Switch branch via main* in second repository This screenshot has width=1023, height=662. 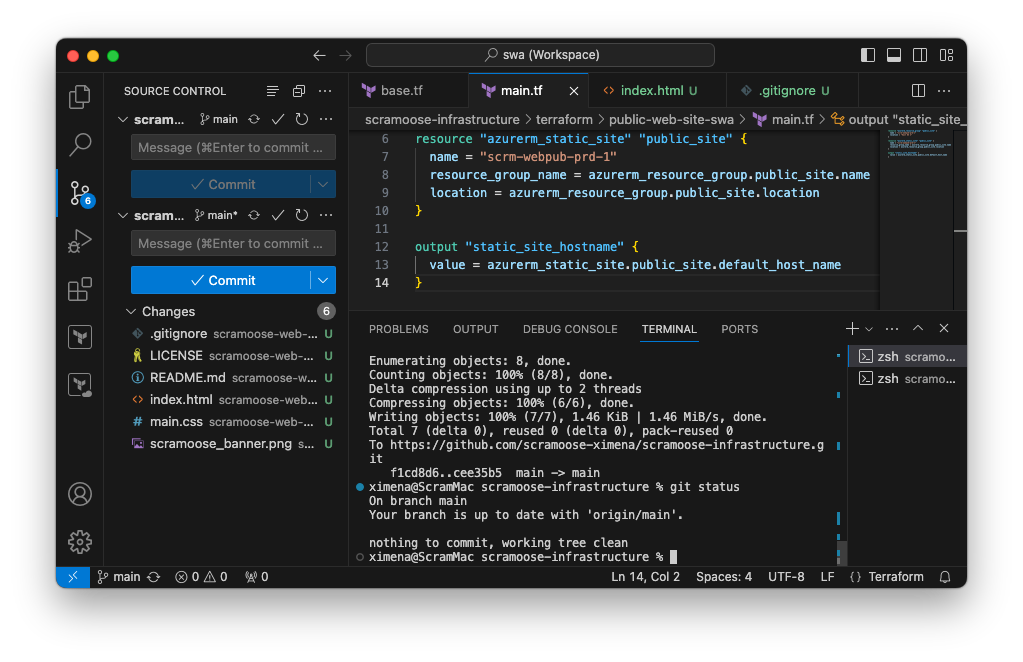click(217, 215)
